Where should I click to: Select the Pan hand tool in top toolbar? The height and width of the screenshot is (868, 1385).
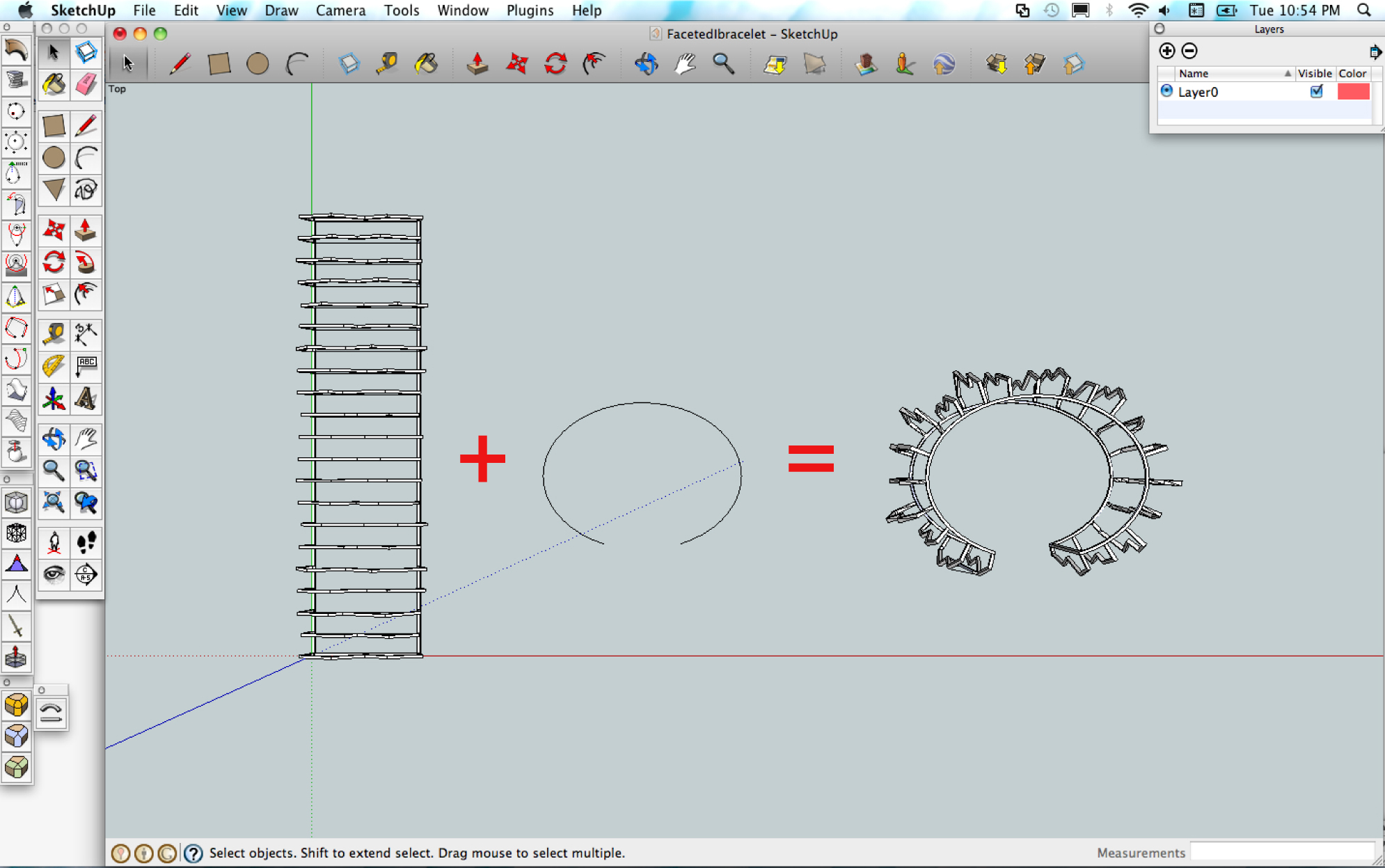click(x=685, y=64)
